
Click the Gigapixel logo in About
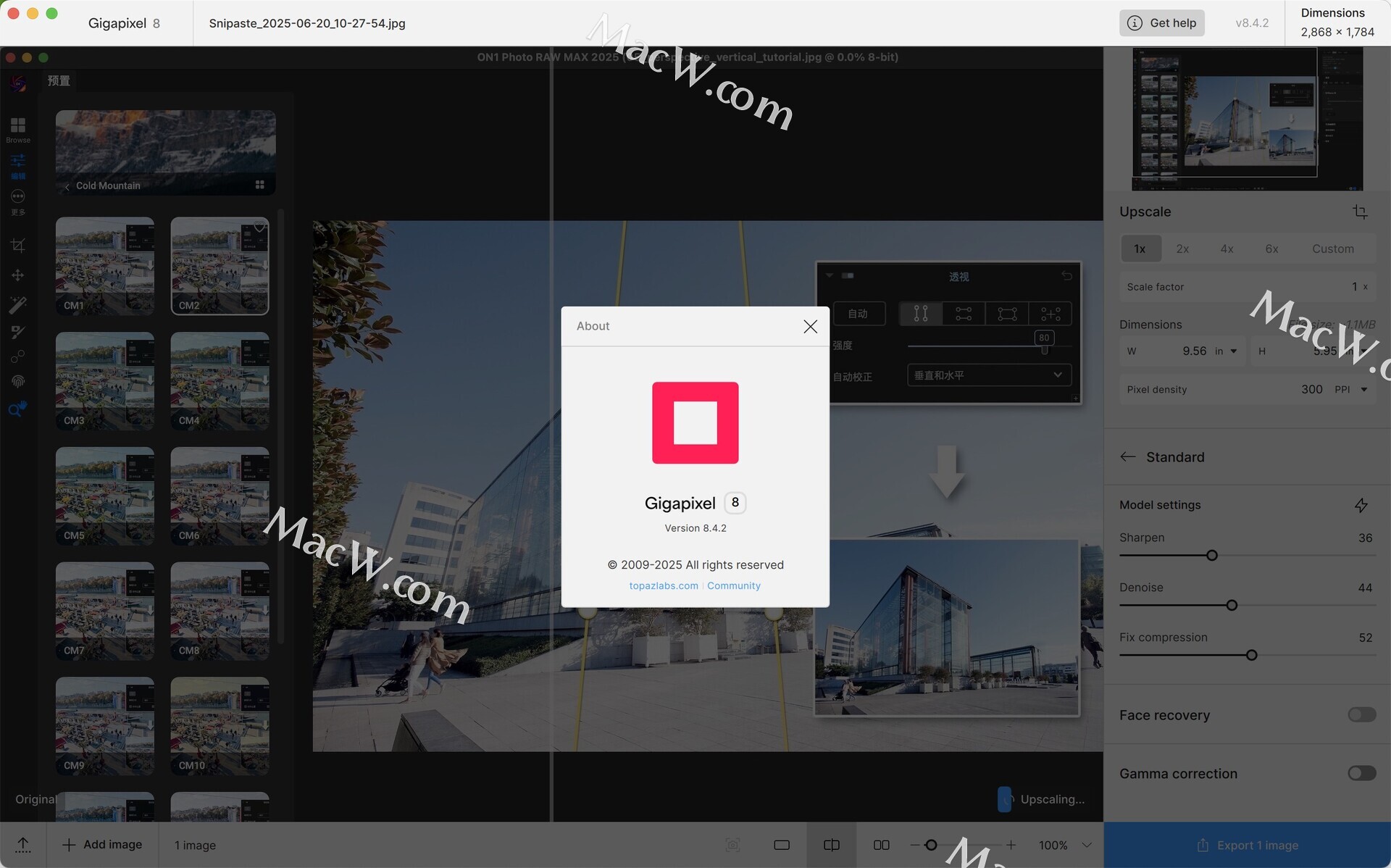click(x=695, y=423)
